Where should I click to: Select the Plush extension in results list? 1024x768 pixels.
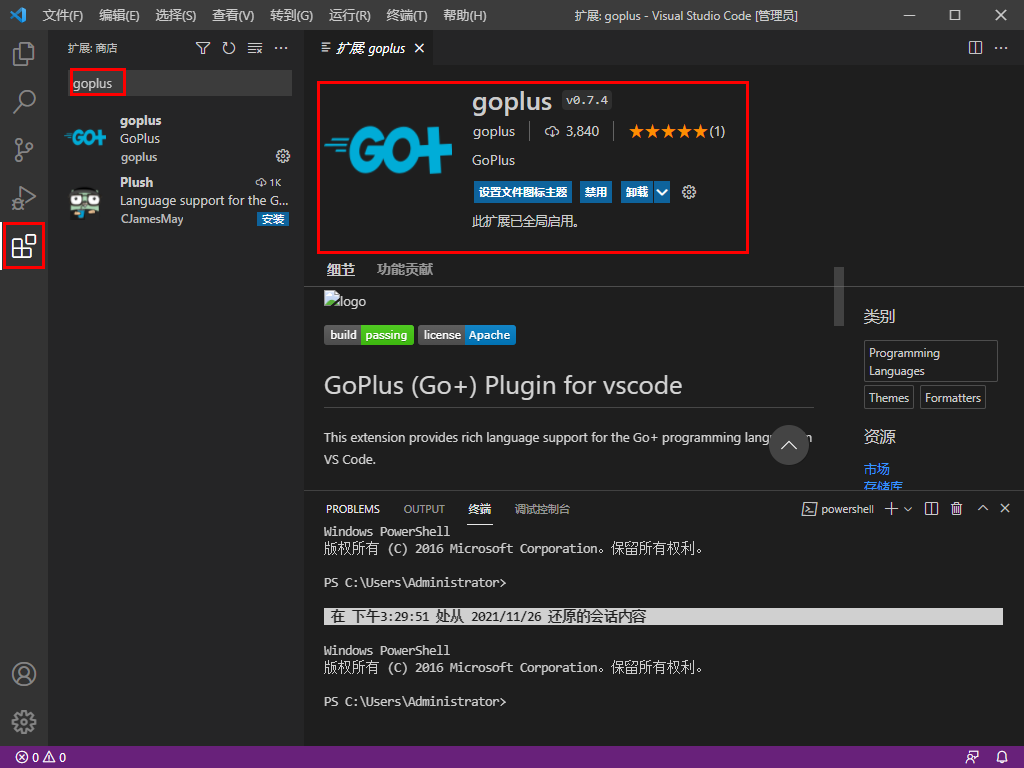click(x=176, y=201)
